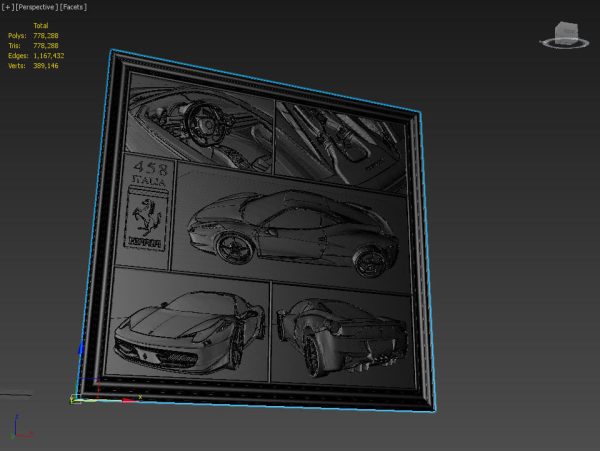Open the [+] viewport general menu
600x451 pixels.
point(8,7)
